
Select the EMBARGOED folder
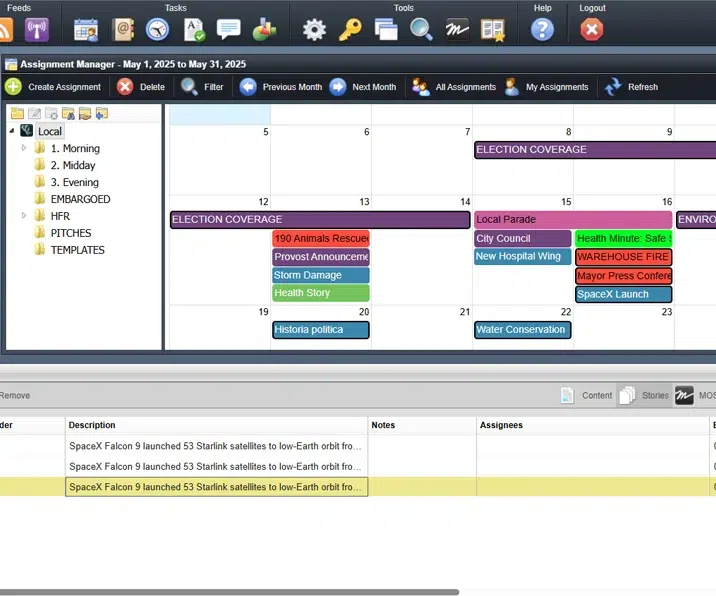tap(80, 199)
